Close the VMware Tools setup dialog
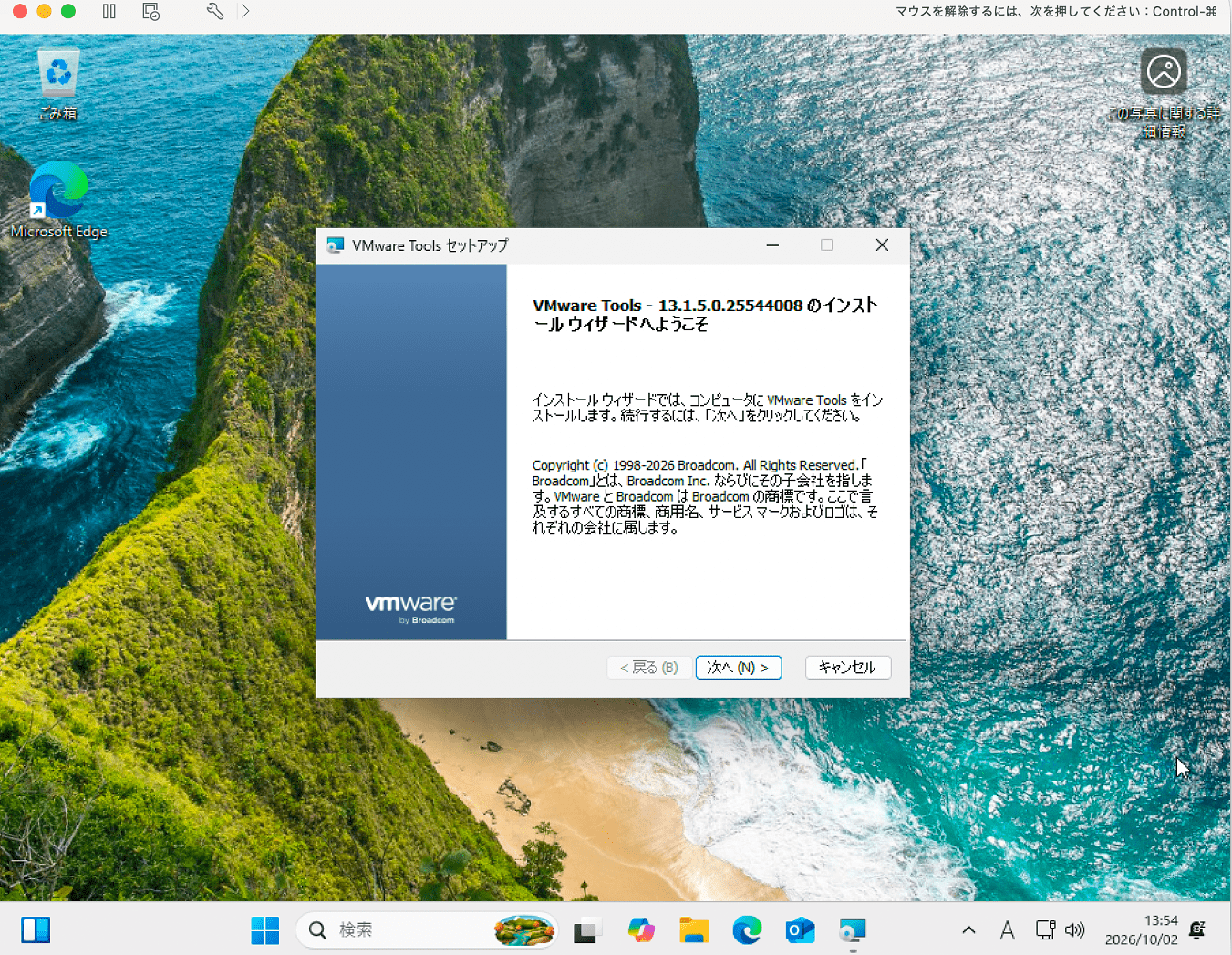This screenshot has width=1232, height=955. 882,245
